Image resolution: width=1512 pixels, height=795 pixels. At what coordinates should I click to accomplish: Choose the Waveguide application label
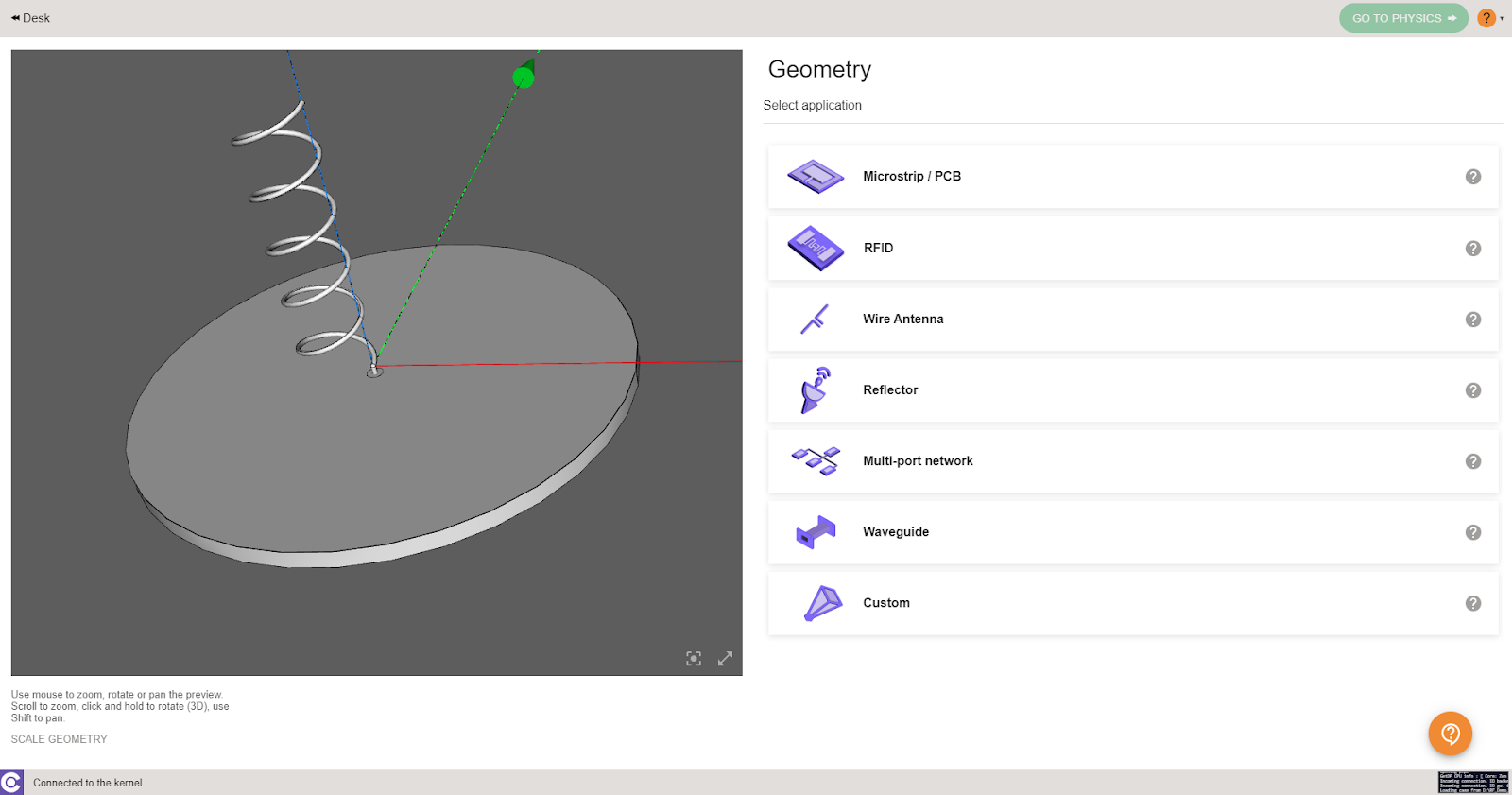tap(896, 532)
